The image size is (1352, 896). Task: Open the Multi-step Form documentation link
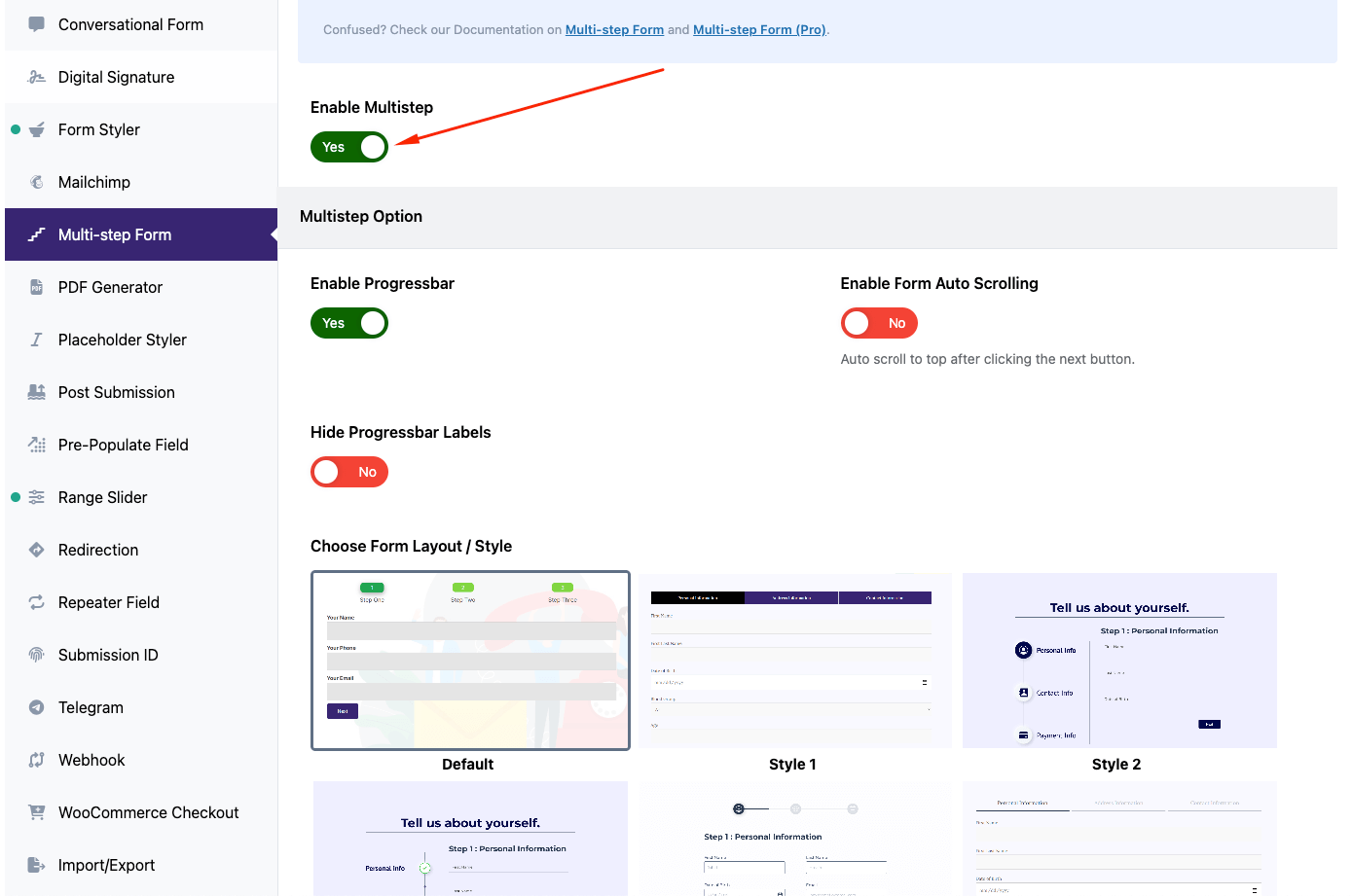[614, 29]
